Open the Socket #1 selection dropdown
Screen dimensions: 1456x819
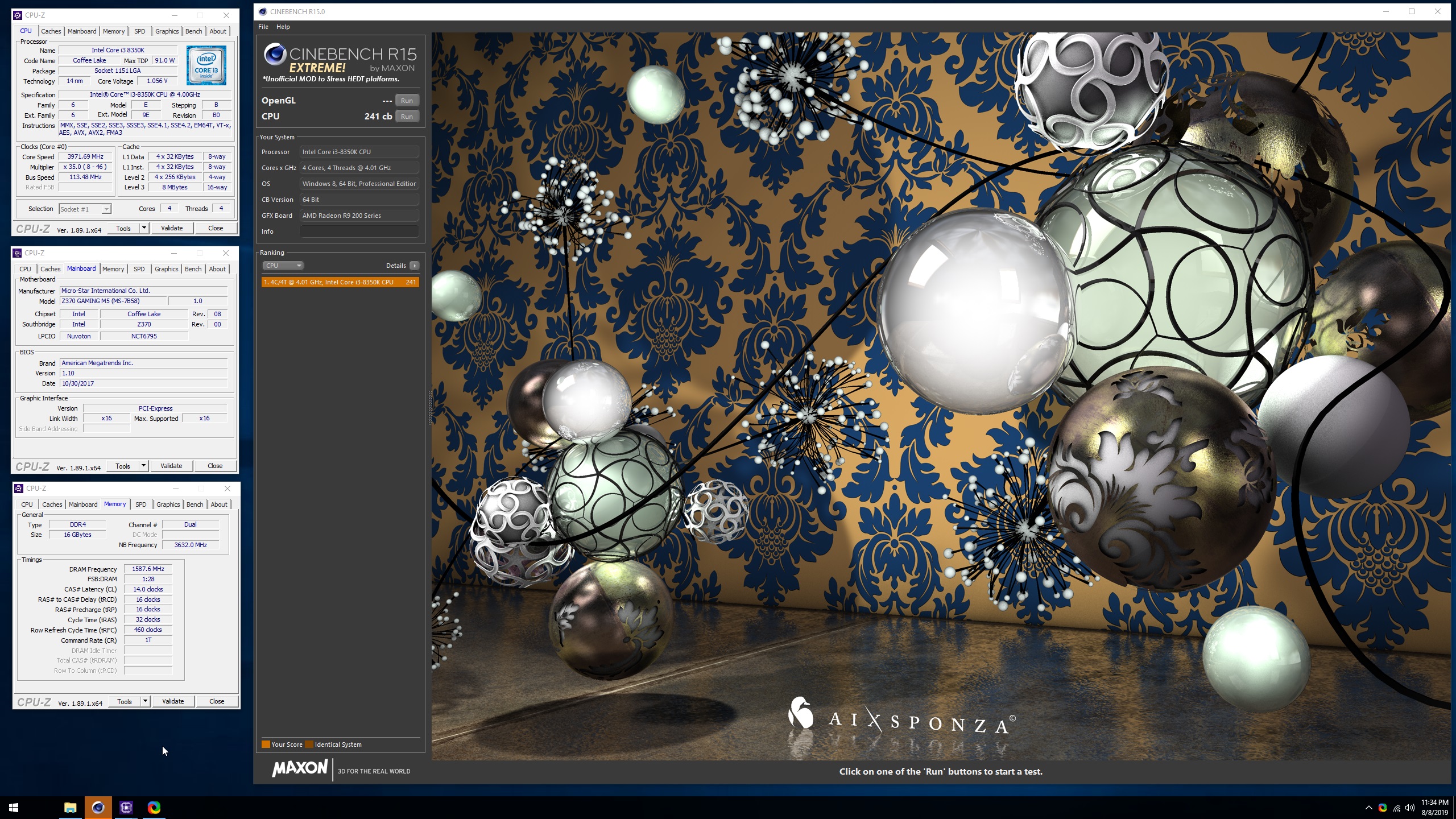click(x=85, y=209)
